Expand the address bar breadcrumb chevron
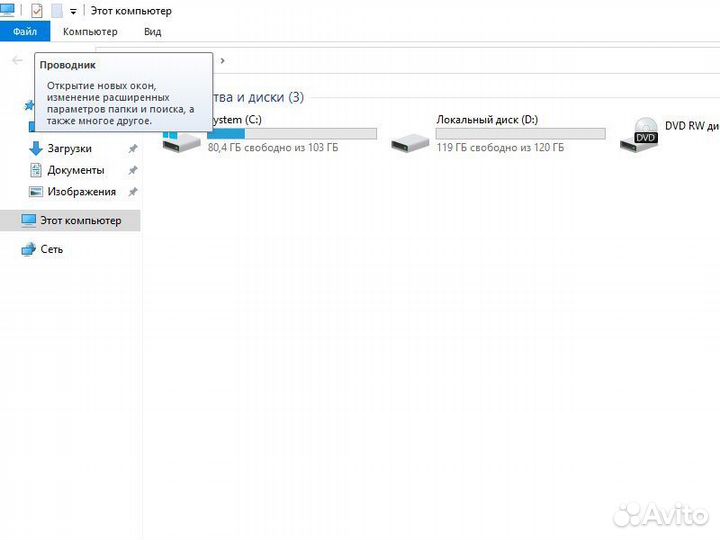Screen dimensions: 720x540 pos(222,60)
